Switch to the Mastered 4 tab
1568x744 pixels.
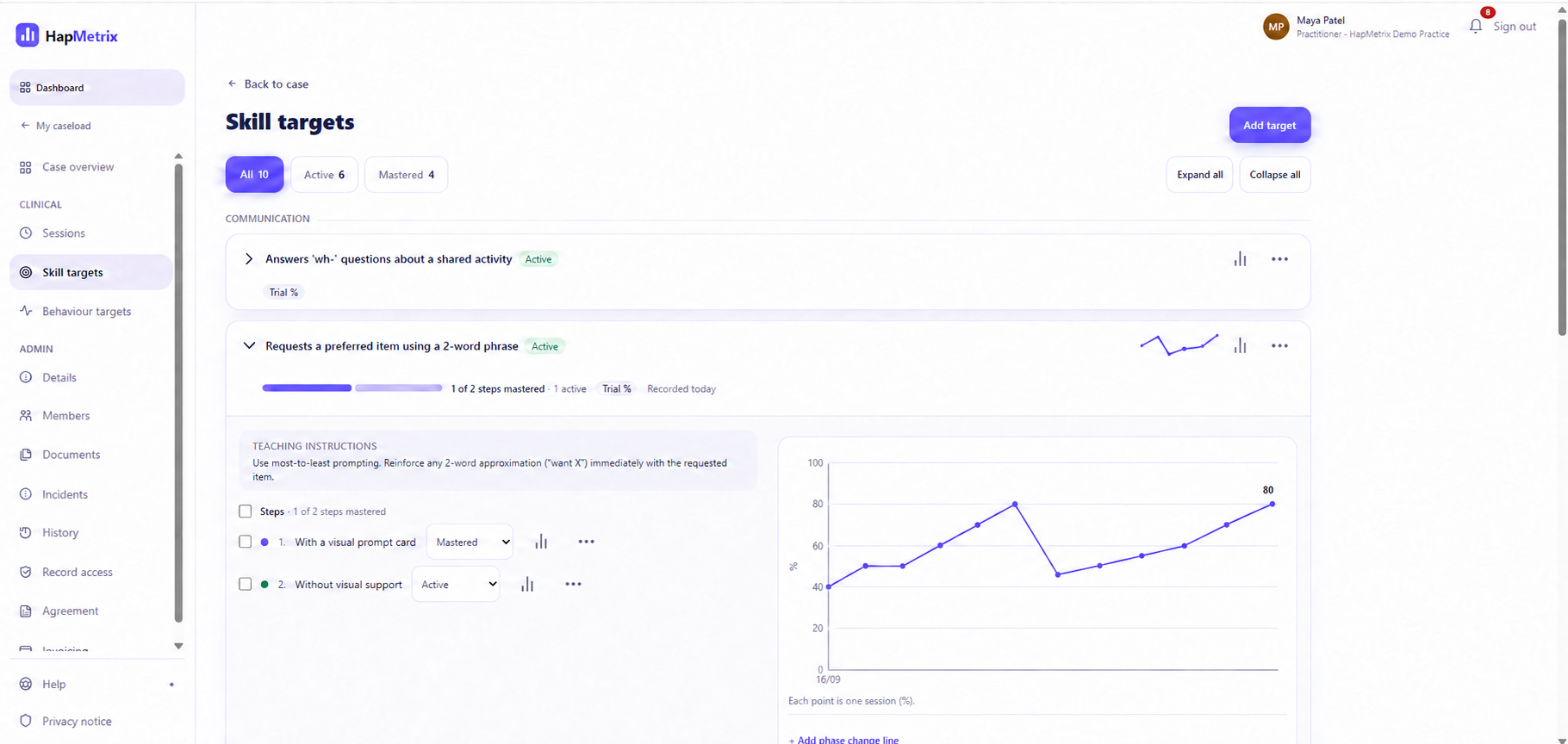tap(406, 175)
